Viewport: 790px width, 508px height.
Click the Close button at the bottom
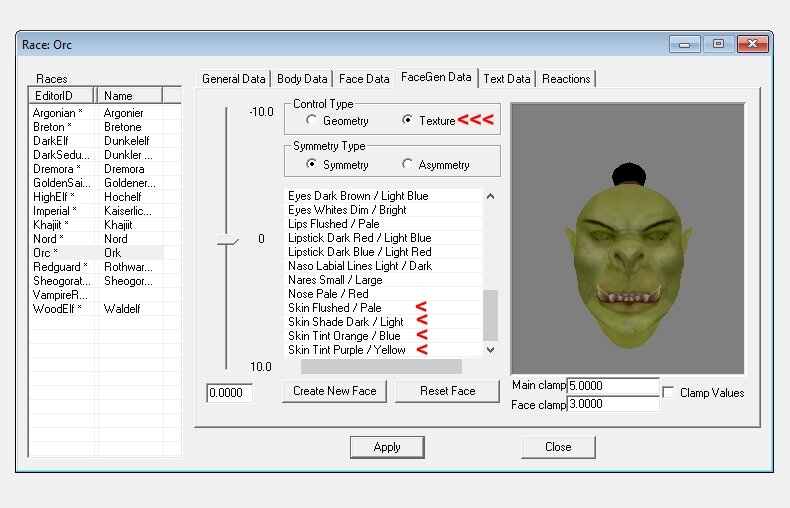tap(558, 447)
